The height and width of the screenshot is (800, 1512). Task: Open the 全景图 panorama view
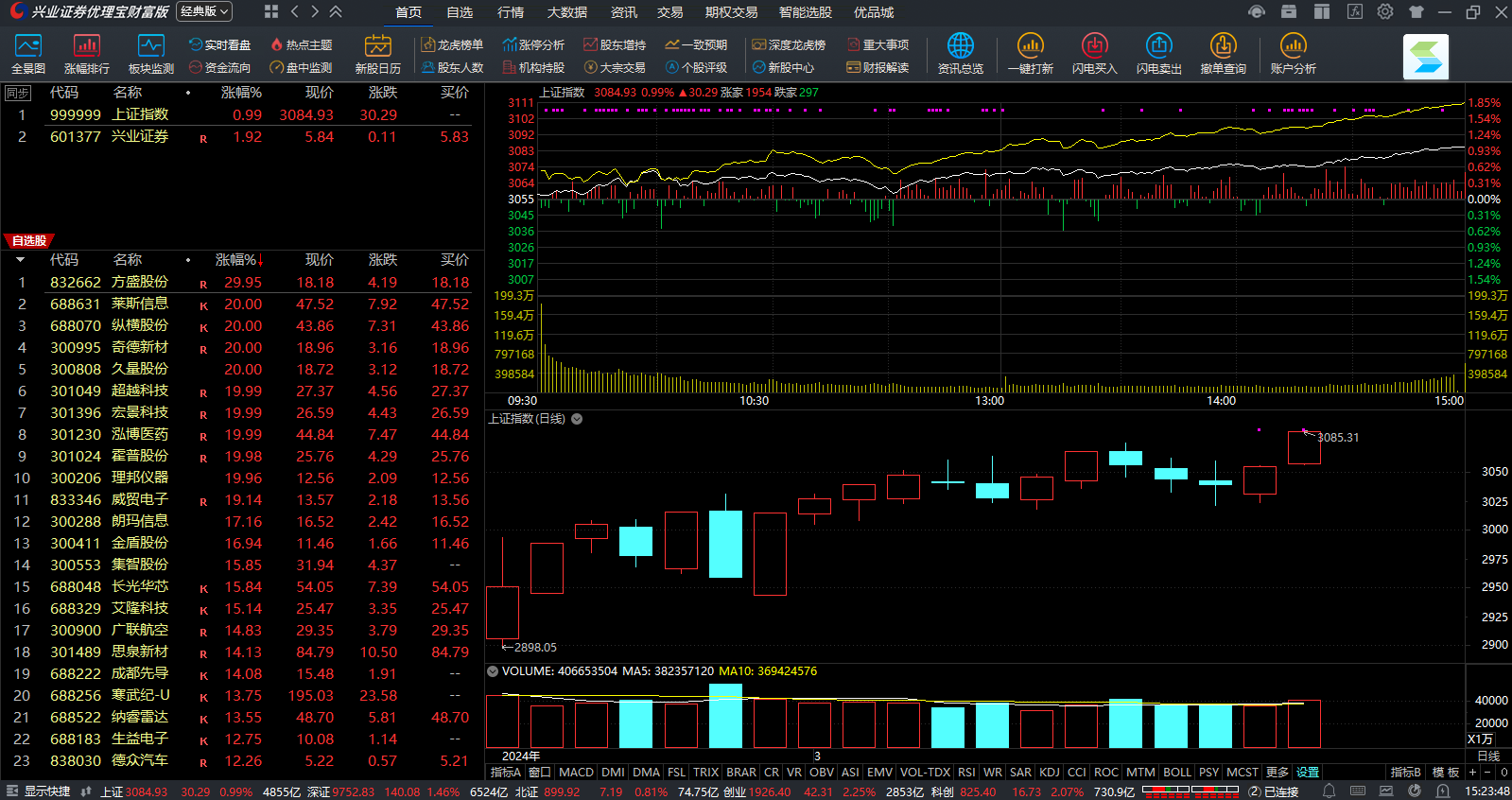click(x=28, y=54)
